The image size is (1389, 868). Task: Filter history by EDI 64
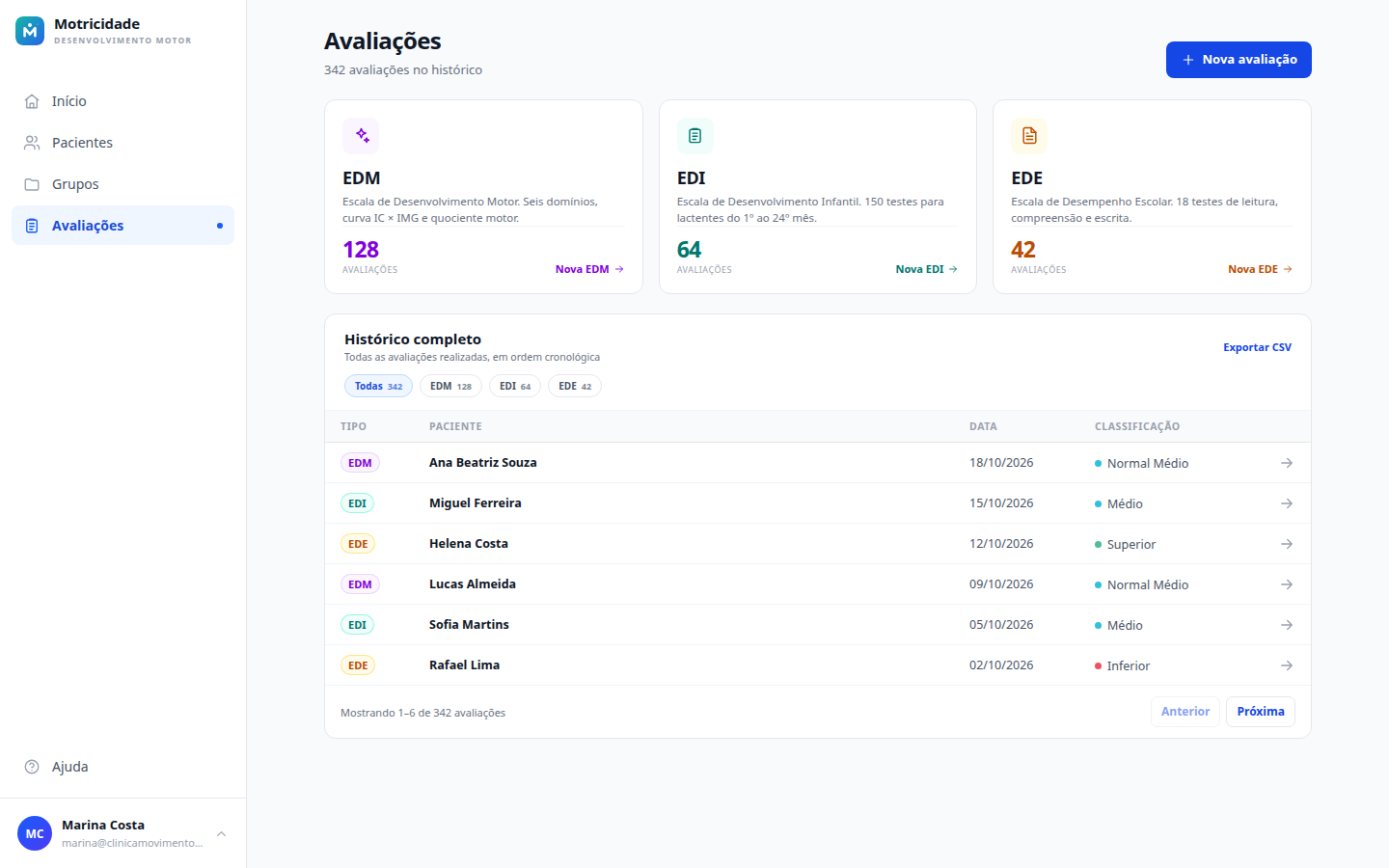[x=515, y=386]
